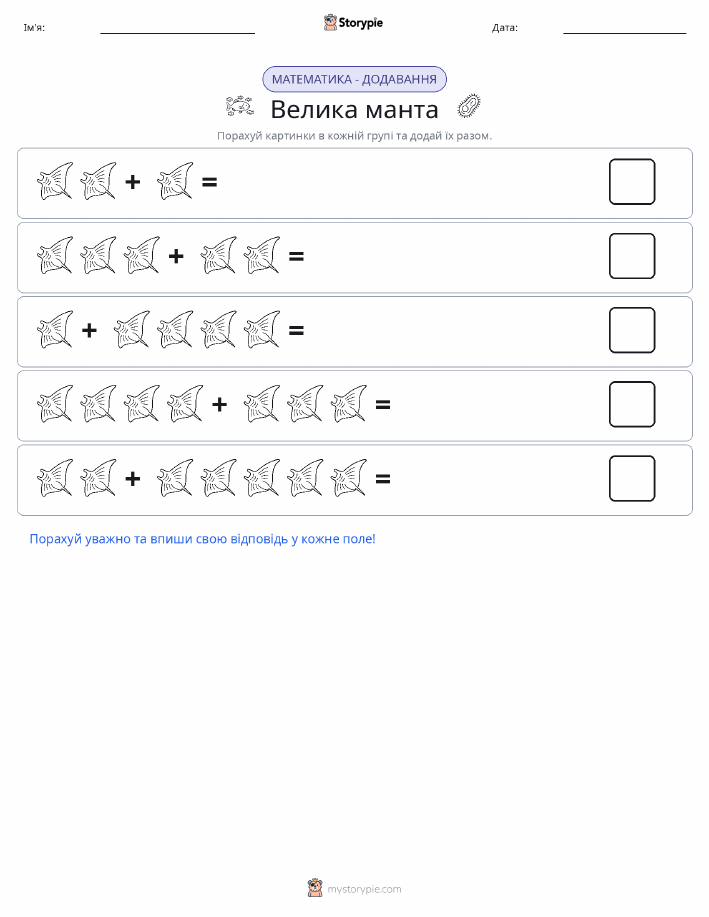
Task: Click the bear icon in the footer
Action: click(315, 888)
